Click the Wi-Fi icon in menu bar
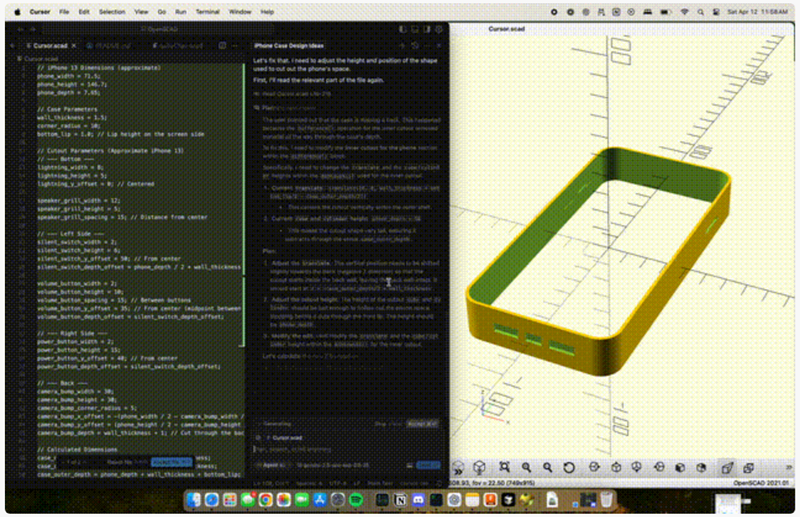This screenshot has width=800, height=517. pyautogui.click(x=684, y=12)
